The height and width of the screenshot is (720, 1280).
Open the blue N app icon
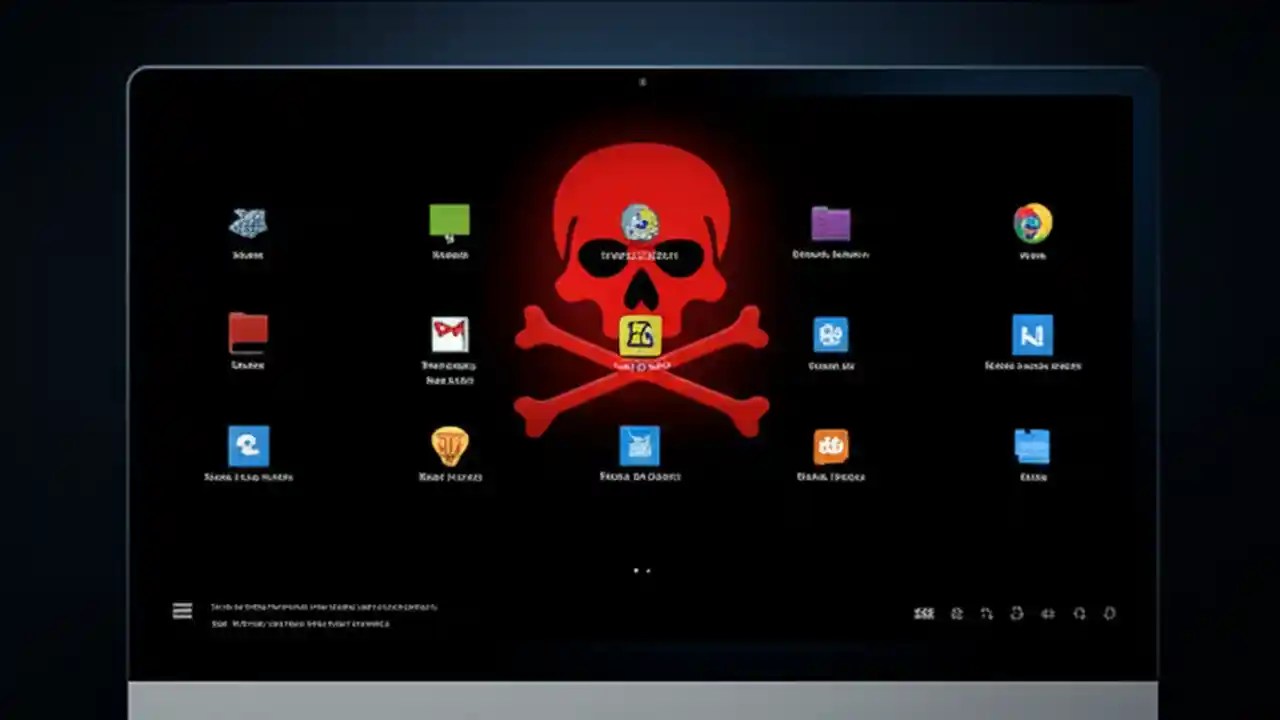pos(1032,334)
